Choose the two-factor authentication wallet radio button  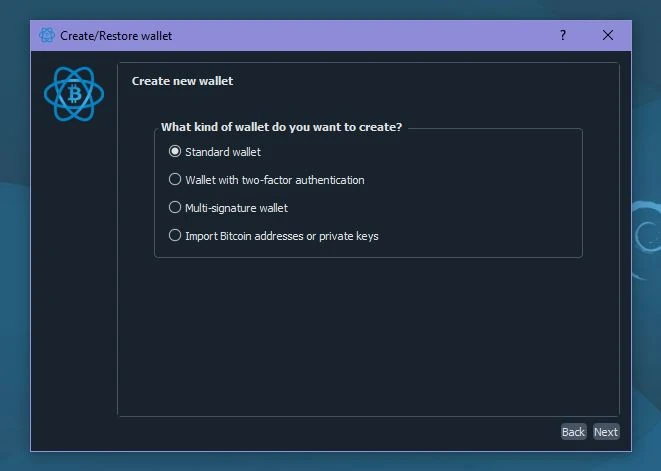click(x=176, y=180)
